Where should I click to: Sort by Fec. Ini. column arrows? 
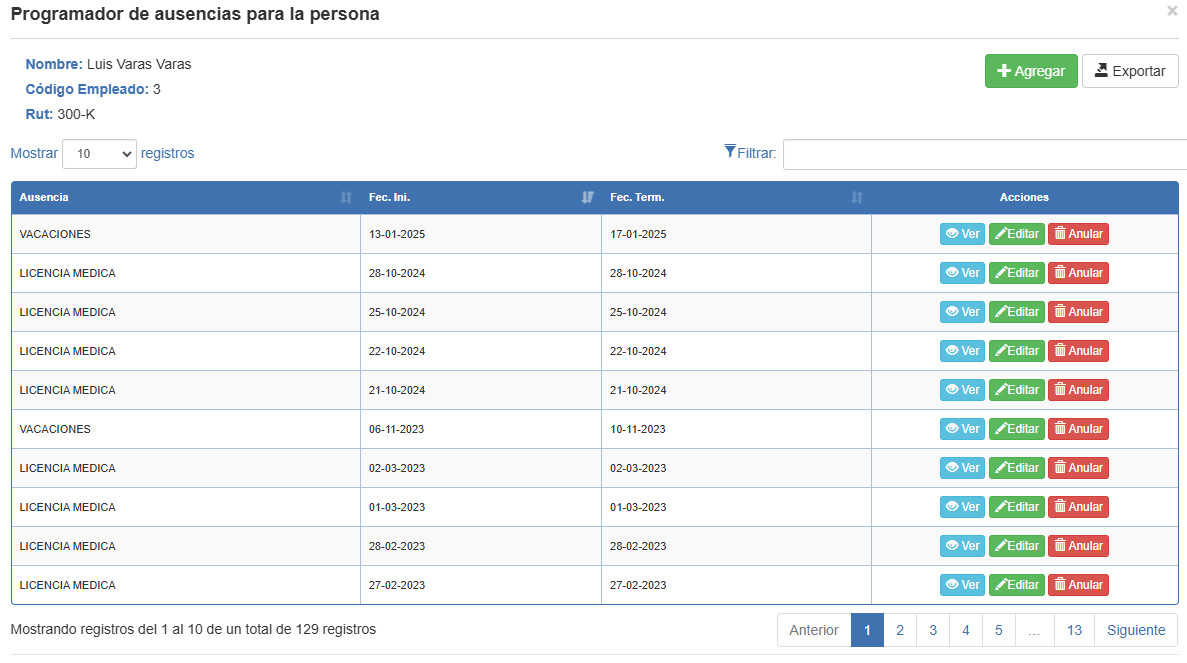(587, 198)
